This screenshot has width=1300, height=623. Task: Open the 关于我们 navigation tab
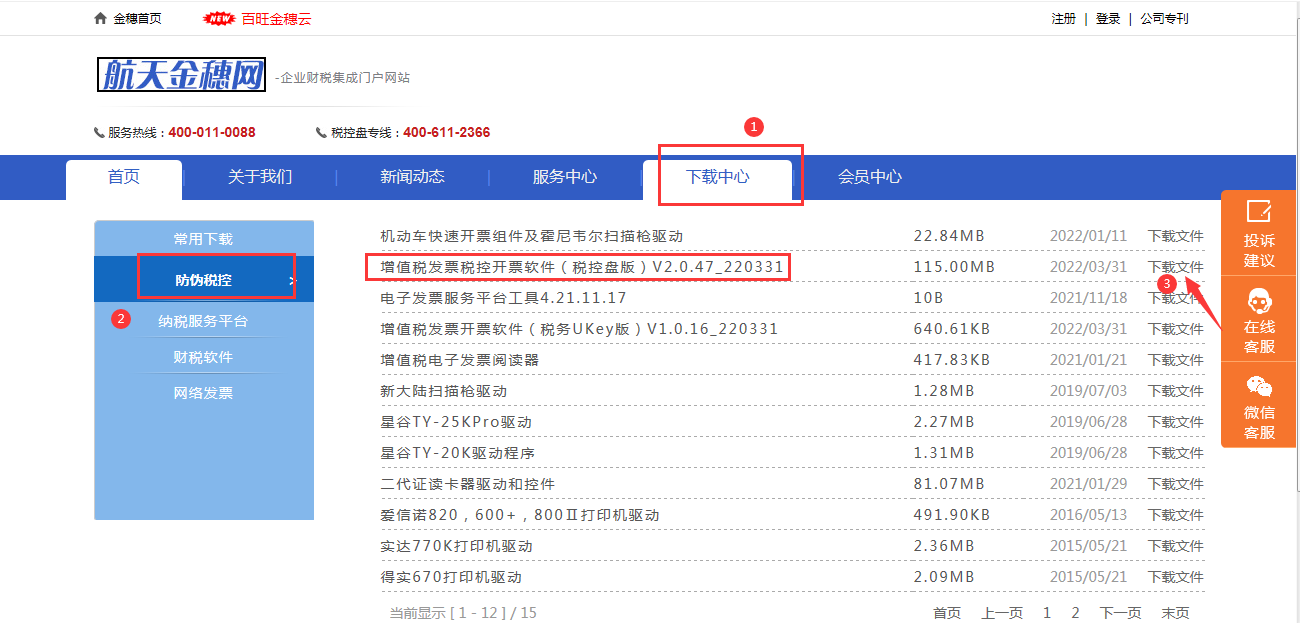tap(260, 177)
